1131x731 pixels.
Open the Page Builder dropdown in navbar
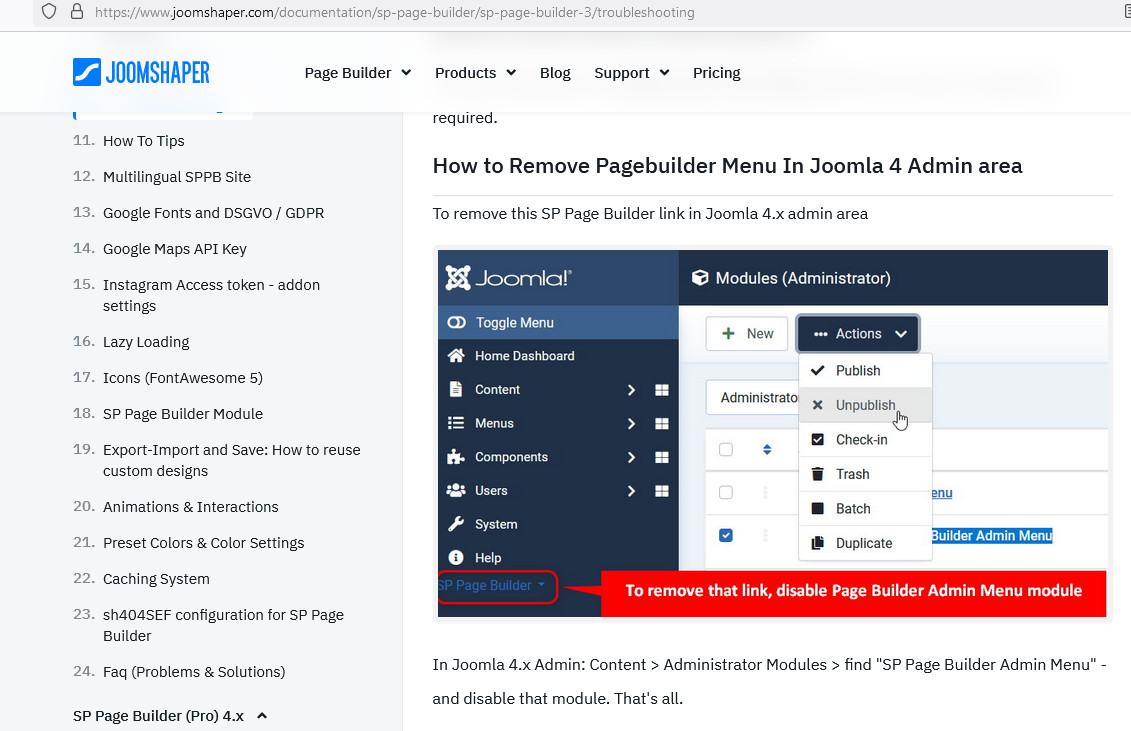(357, 73)
